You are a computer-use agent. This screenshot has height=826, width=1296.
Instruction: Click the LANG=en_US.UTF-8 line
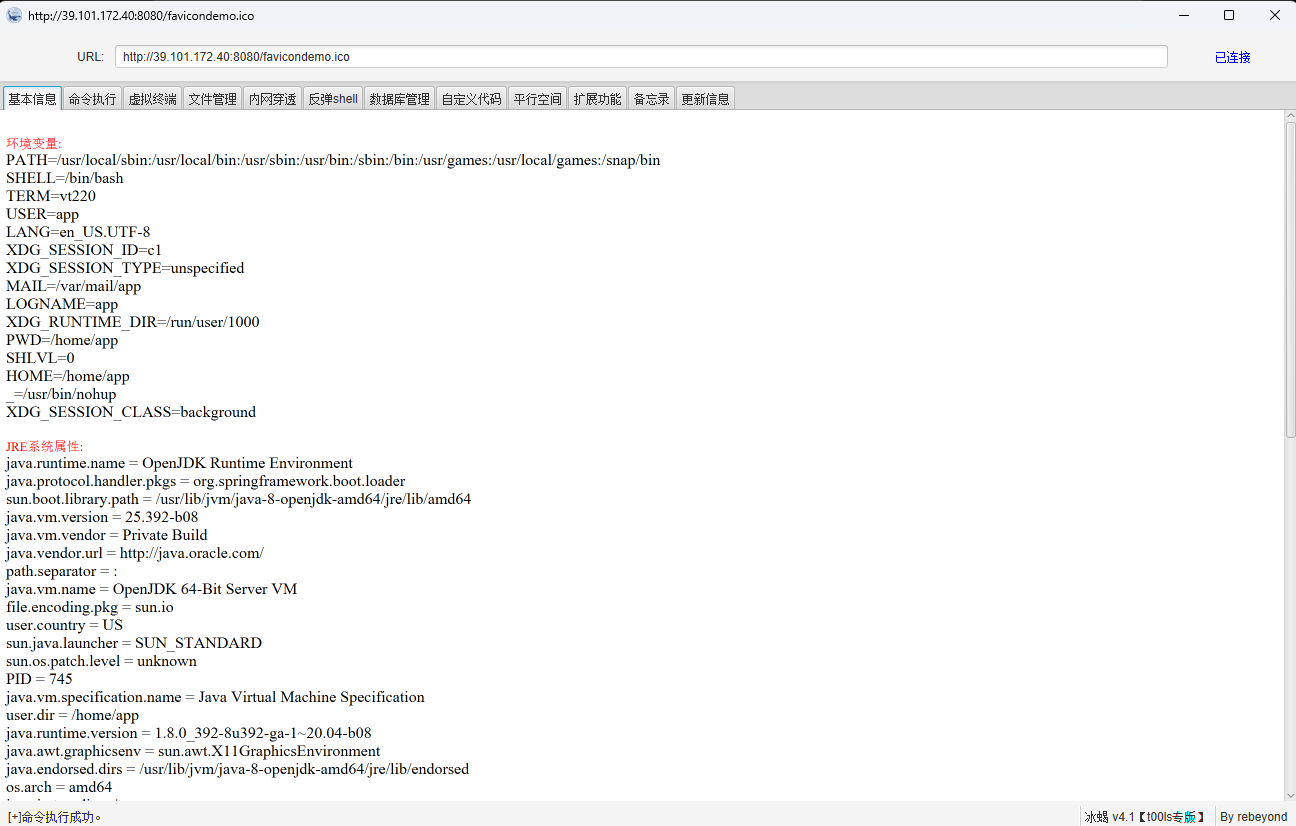pos(78,232)
